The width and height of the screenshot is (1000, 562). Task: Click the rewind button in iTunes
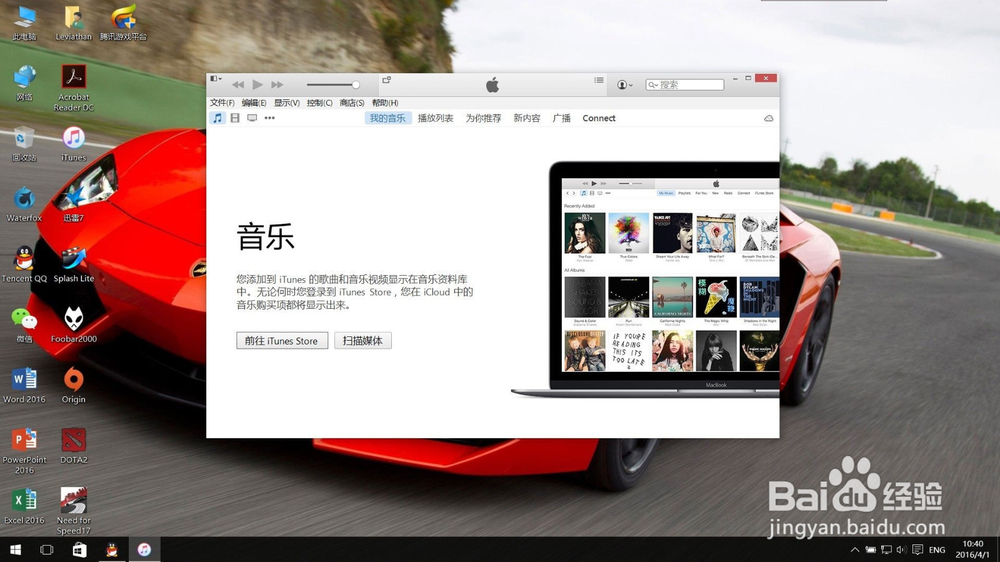click(238, 84)
